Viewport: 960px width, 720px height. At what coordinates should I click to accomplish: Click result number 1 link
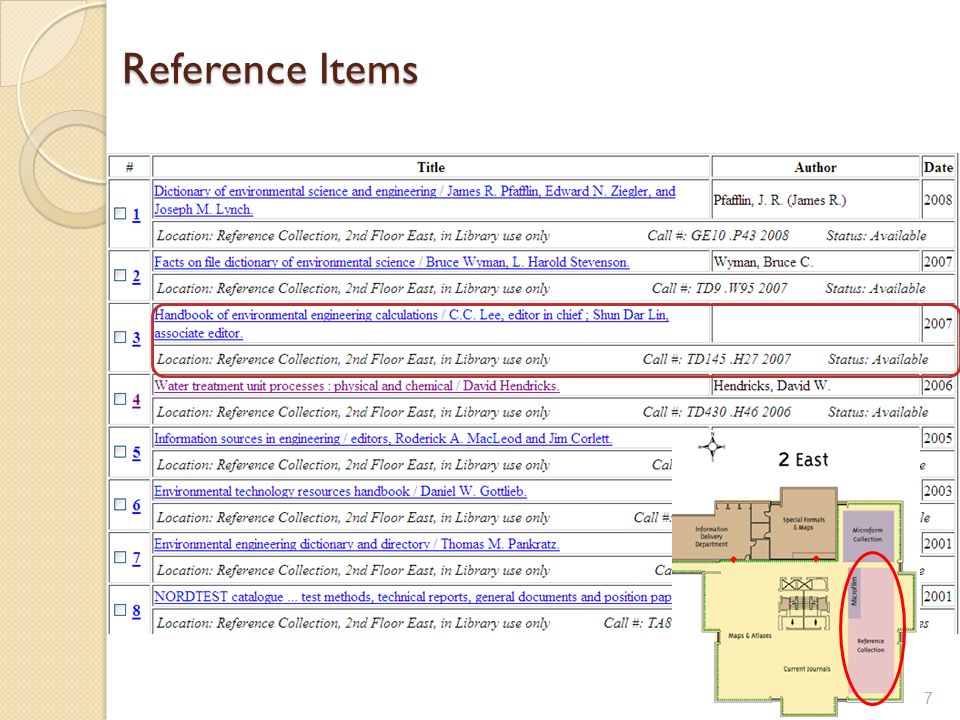136,214
